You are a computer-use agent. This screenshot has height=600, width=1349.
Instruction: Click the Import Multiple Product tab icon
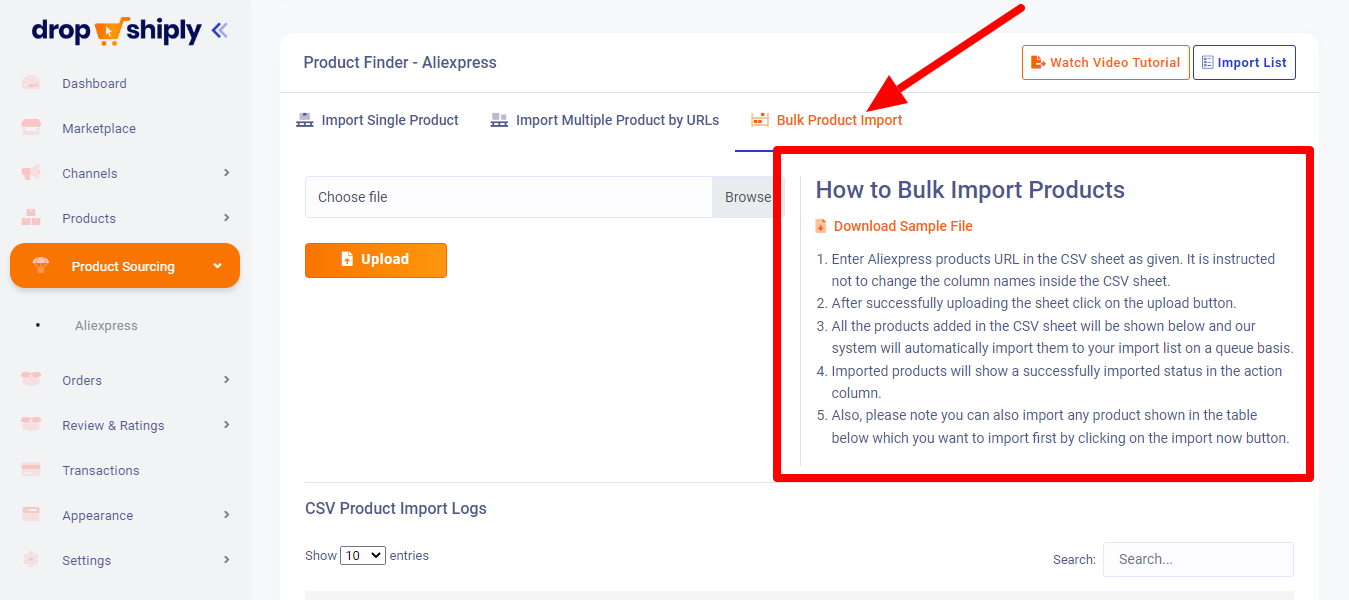click(499, 120)
